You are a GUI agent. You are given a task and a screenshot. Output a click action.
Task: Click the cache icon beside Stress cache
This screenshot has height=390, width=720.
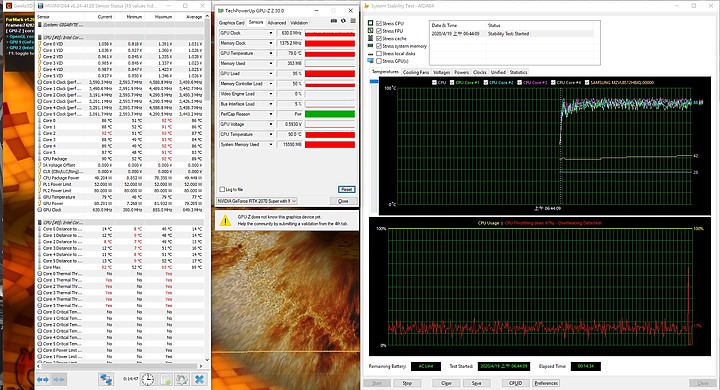click(371, 38)
